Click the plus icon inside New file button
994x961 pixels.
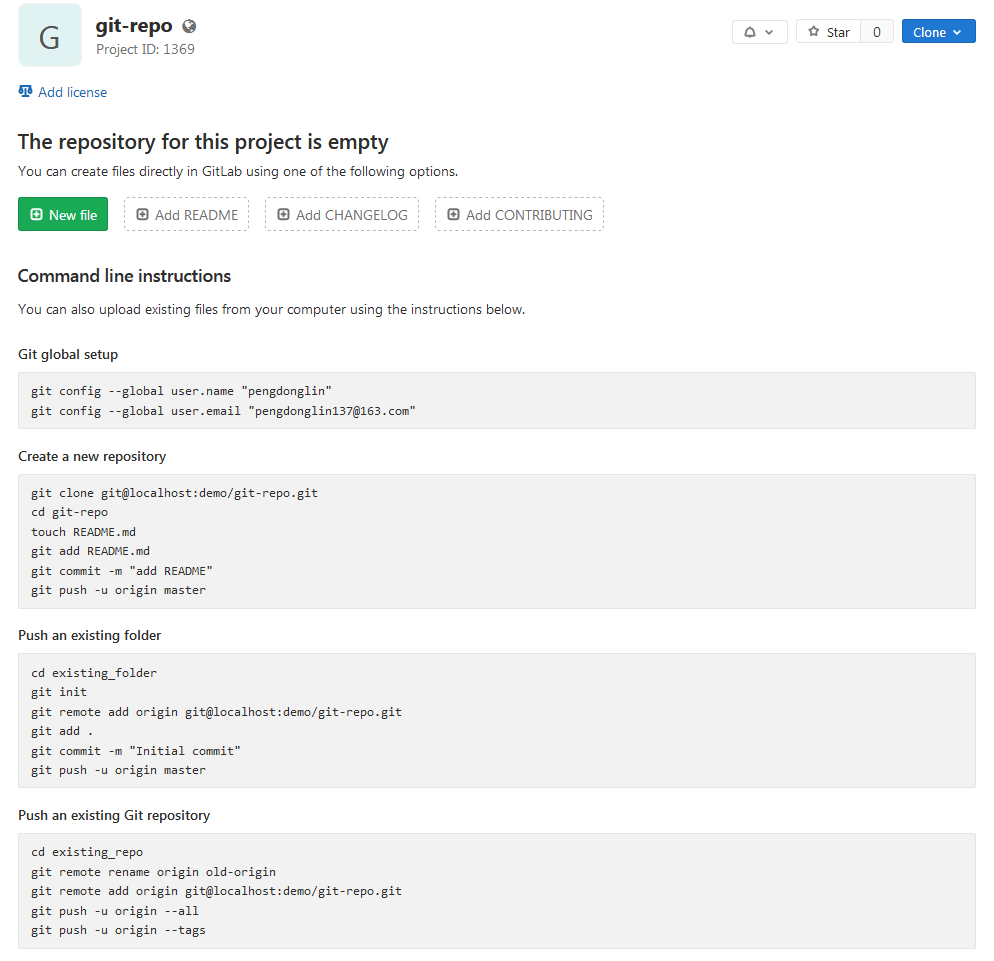click(x=35, y=214)
